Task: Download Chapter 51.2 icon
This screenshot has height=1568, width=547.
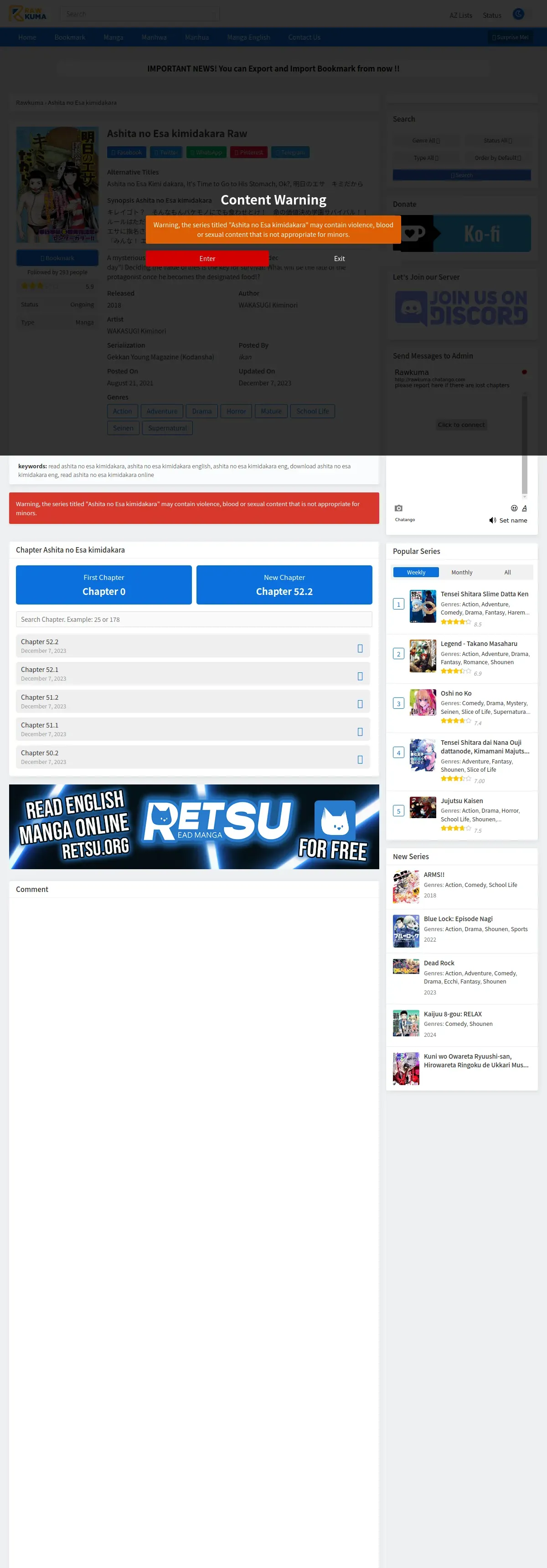Action: [360, 704]
